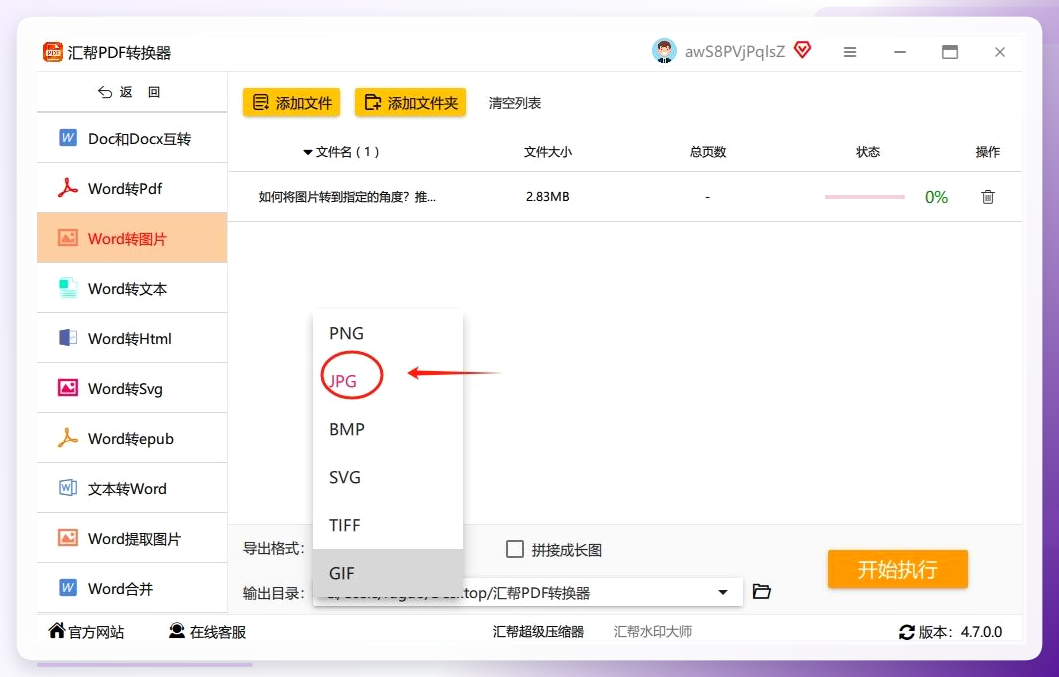Click the home icon for 官方网站

coord(57,630)
